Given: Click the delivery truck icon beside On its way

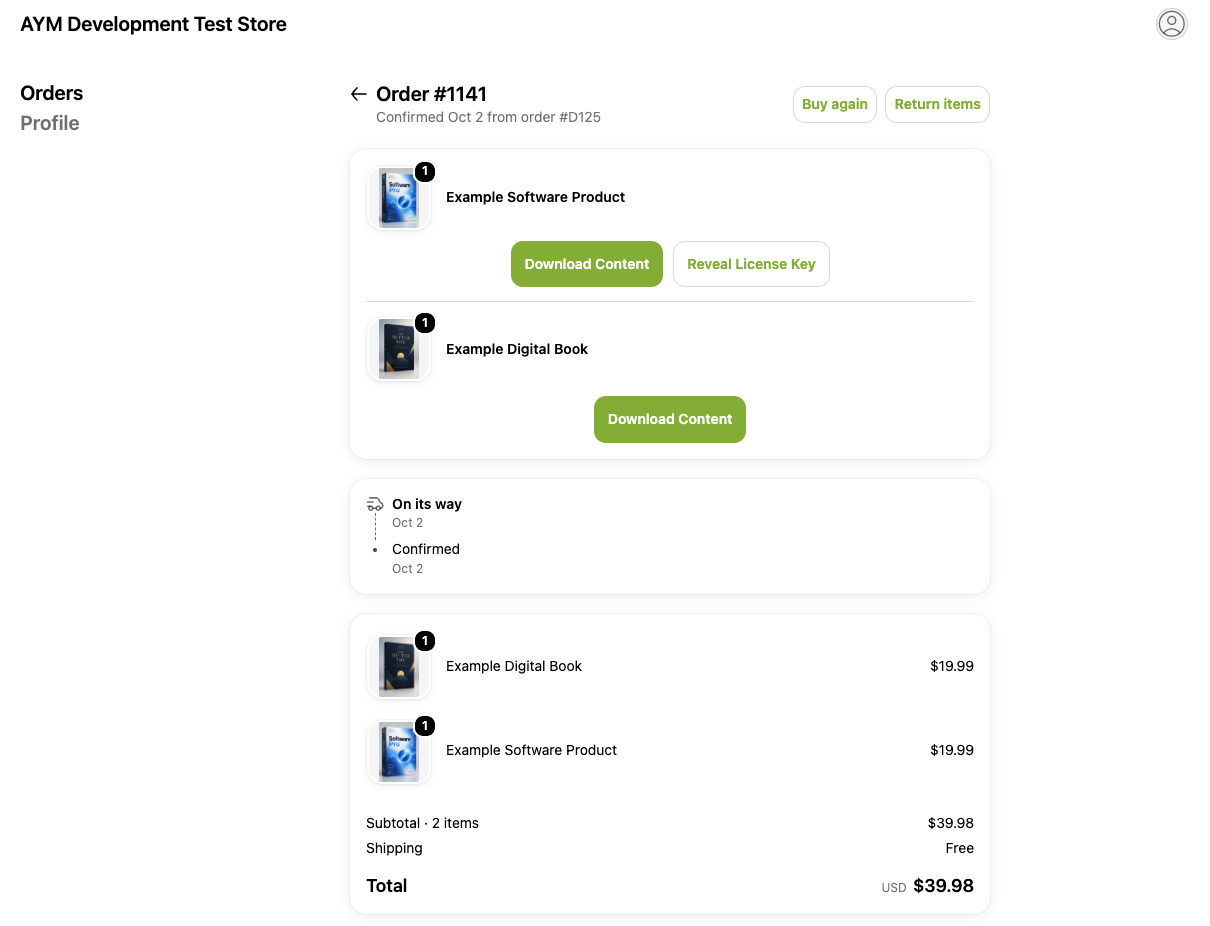Looking at the screenshot, I should tap(375, 505).
